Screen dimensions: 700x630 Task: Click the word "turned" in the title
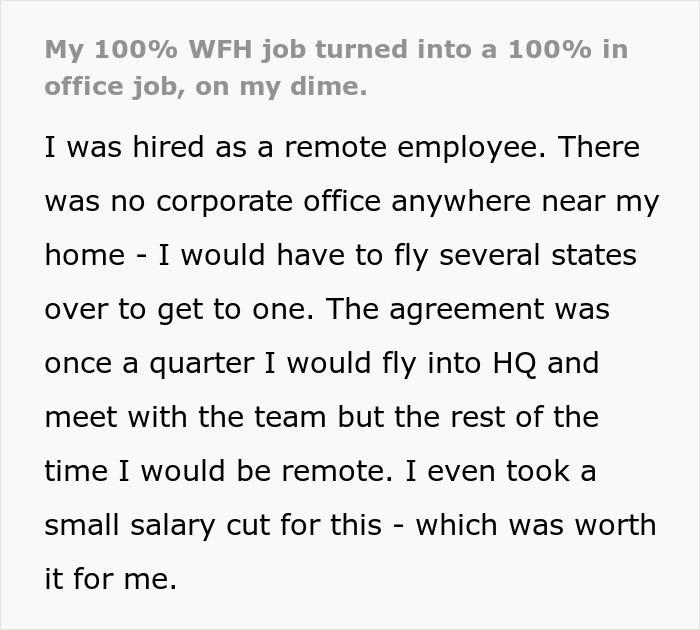361,49
